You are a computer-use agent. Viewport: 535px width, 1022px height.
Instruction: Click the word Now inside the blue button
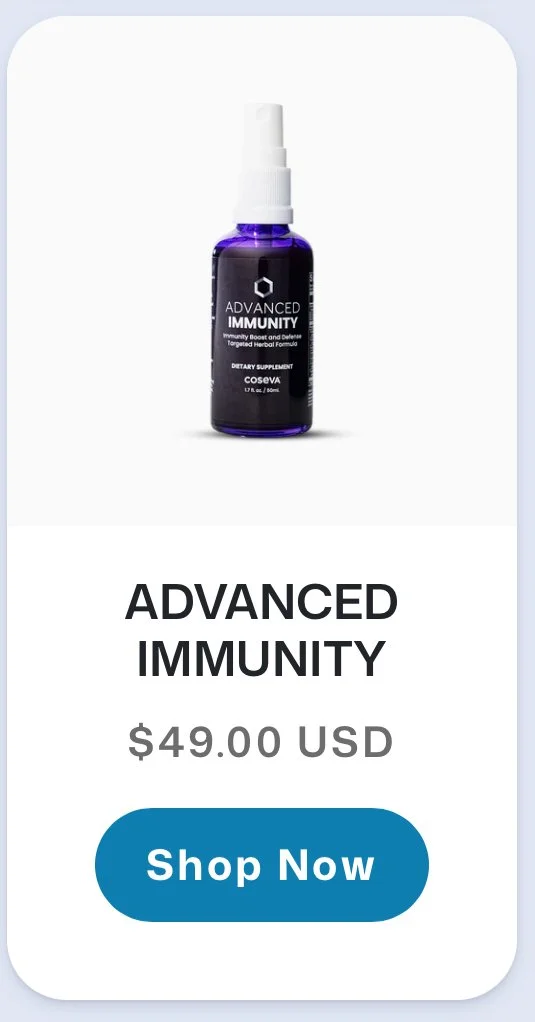click(326, 866)
